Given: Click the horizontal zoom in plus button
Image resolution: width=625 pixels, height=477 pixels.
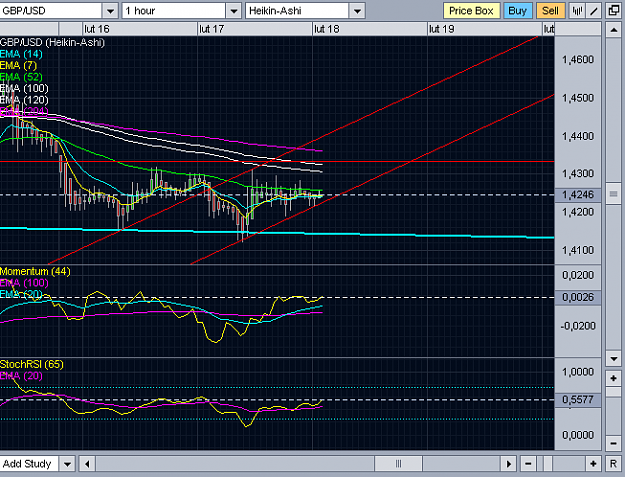Looking at the screenshot, I should coord(594,464).
